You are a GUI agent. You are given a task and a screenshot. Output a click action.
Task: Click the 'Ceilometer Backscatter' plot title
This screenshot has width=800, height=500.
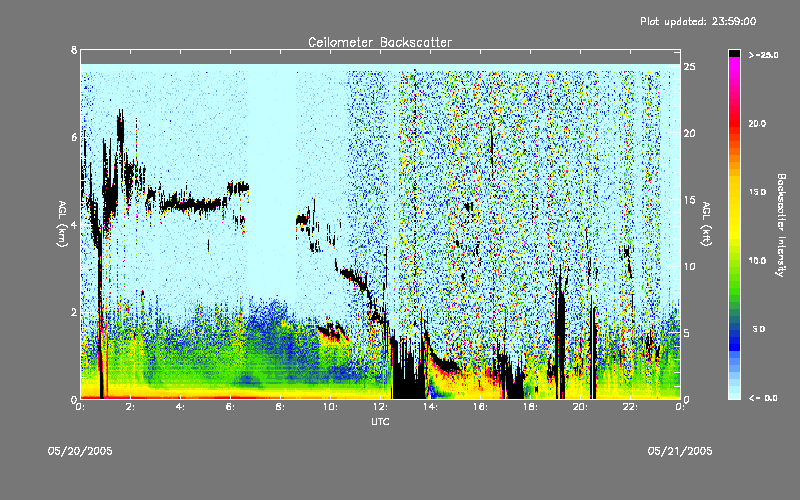point(380,42)
